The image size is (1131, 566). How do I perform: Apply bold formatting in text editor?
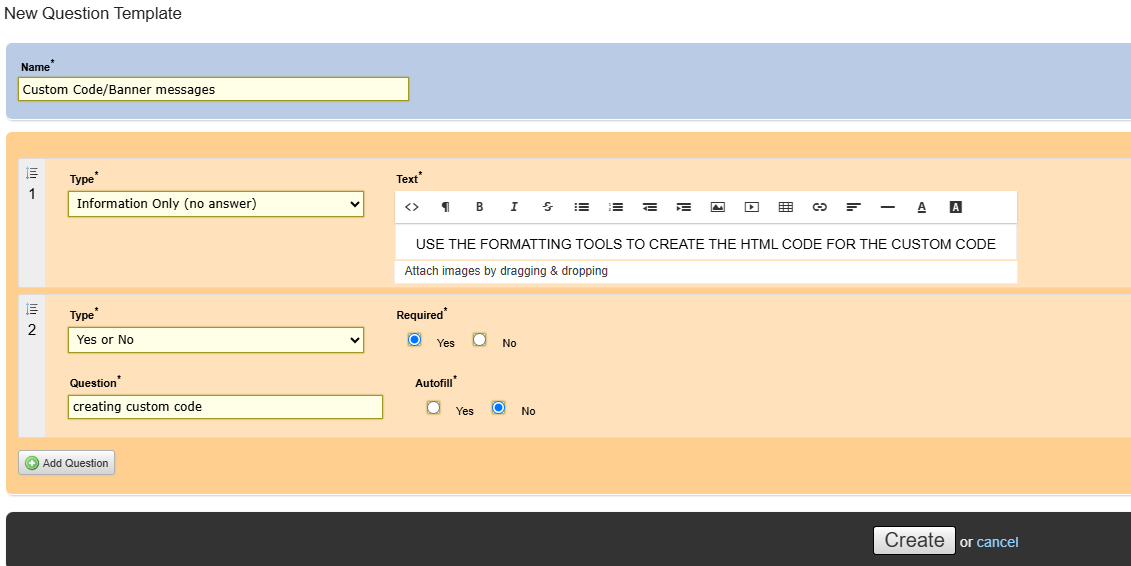click(479, 207)
